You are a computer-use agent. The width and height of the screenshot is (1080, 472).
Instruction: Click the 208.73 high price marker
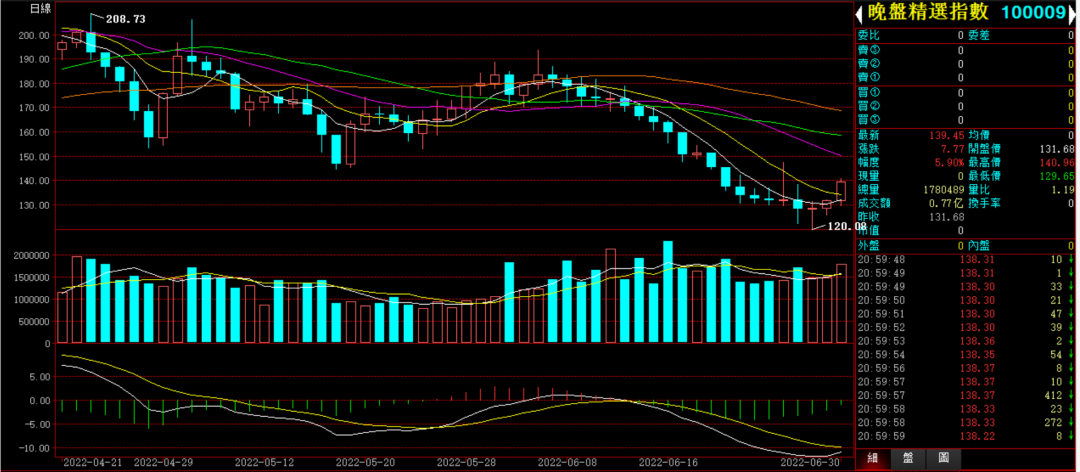click(125, 19)
